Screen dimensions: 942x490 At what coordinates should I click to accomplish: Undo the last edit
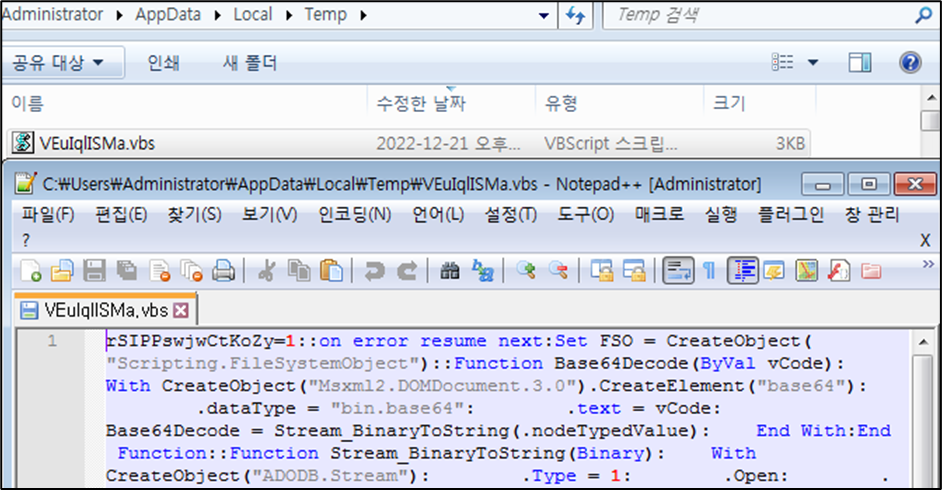[x=374, y=271]
